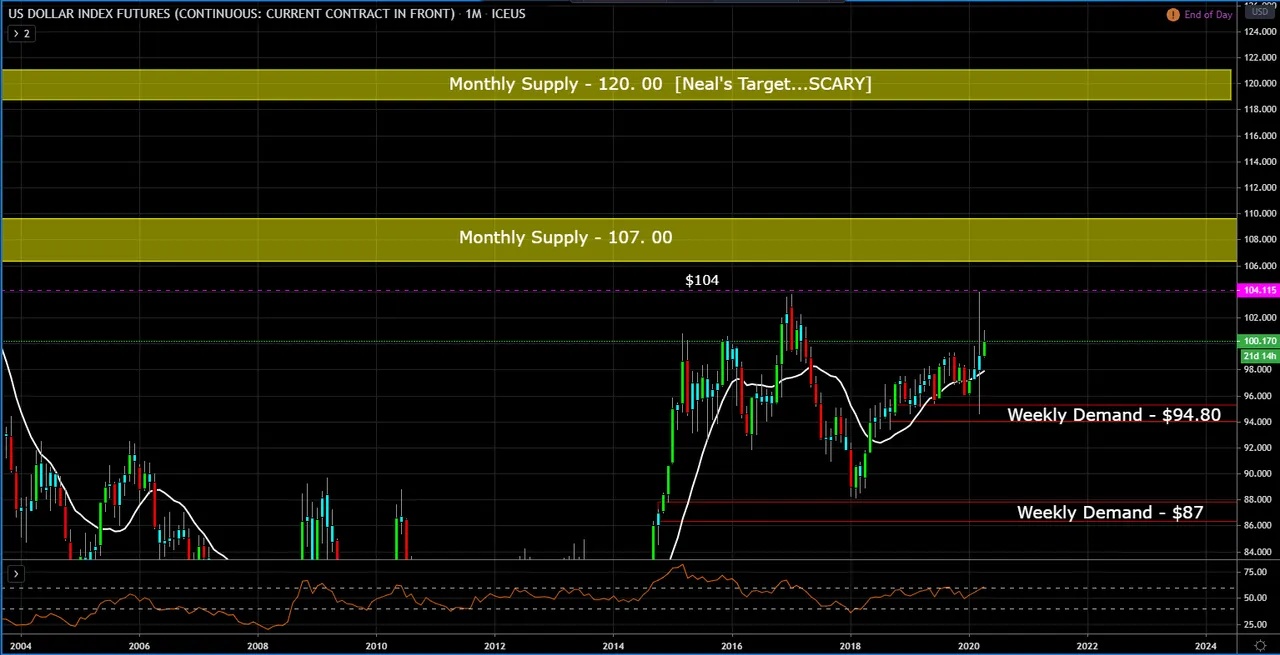The image size is (1280, 655).
Task: Expand the RSI pane legend arrow
Action: [16, 574]
